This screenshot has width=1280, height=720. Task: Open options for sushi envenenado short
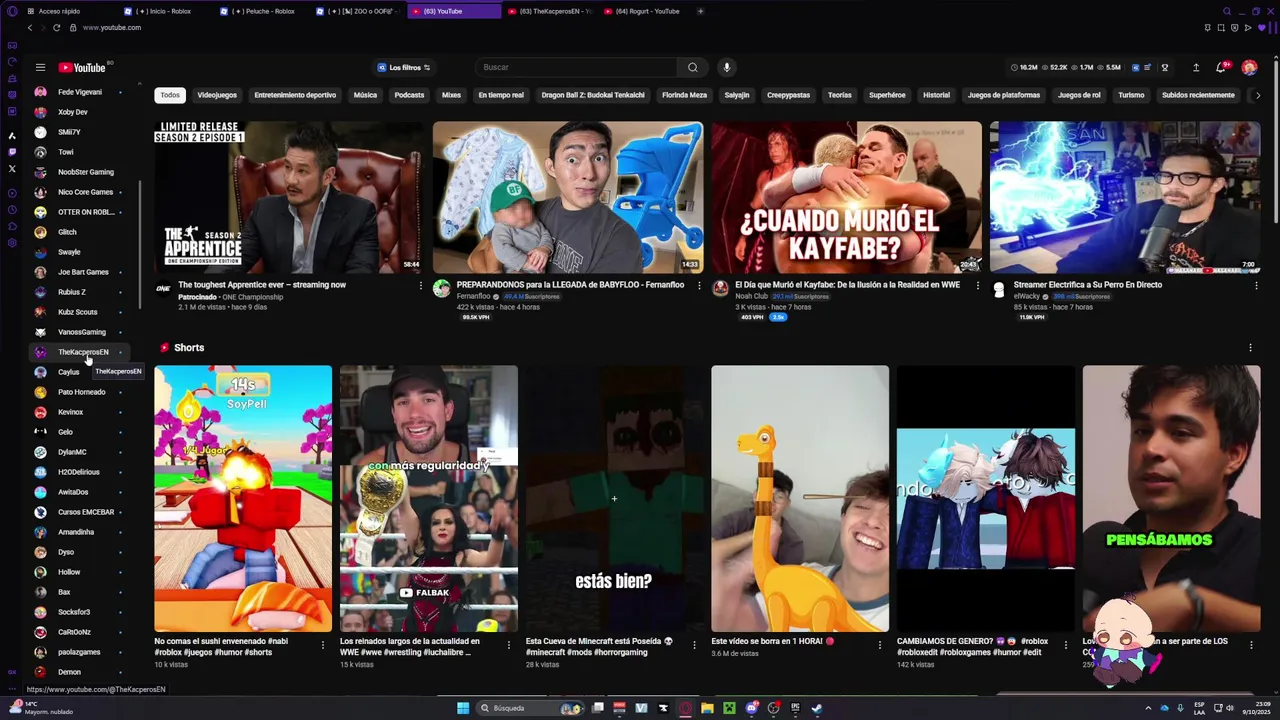[322, 645]
